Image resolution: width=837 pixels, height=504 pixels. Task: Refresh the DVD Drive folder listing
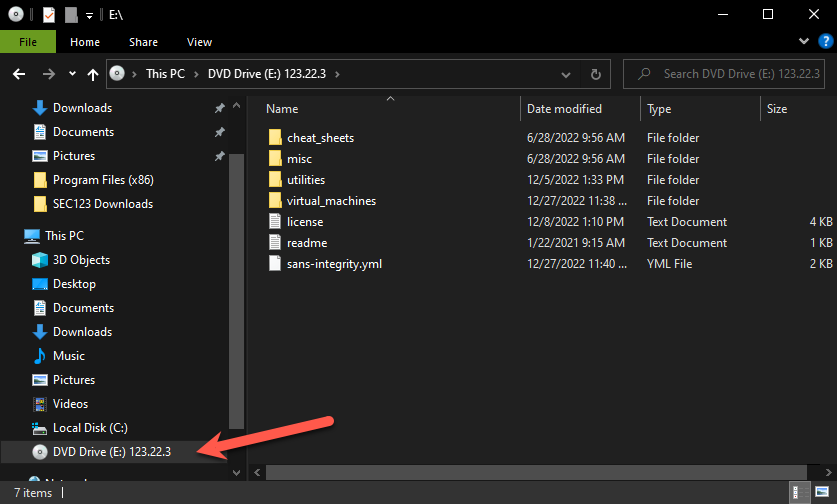(595, 74)
